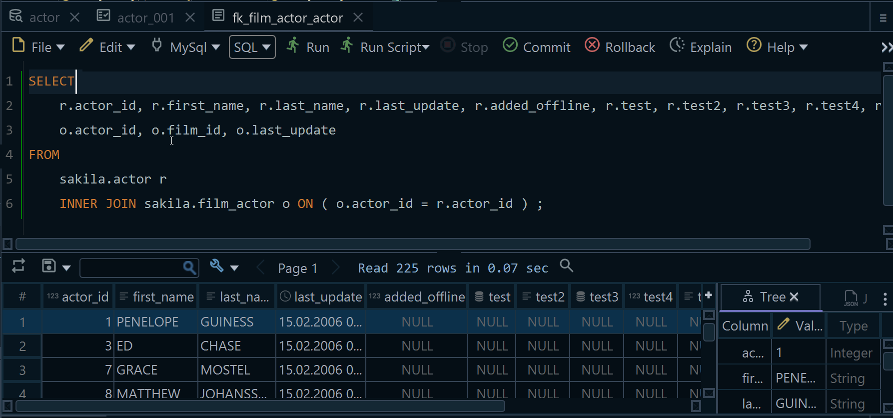The image size is (893, 418).
Task: Show more toolbar items via the overflow arrows
Action: [x=886, y=47]
